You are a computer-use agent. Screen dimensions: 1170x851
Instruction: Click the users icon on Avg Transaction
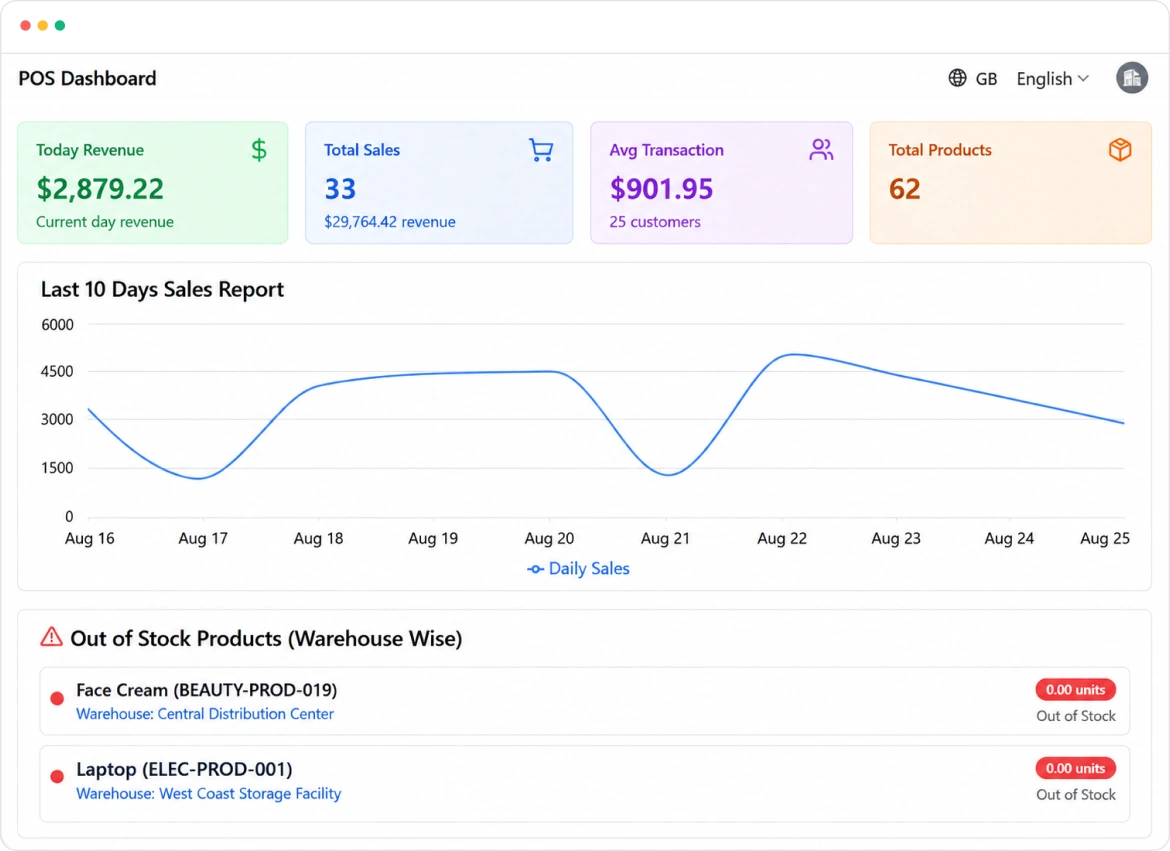coord(821,149)
